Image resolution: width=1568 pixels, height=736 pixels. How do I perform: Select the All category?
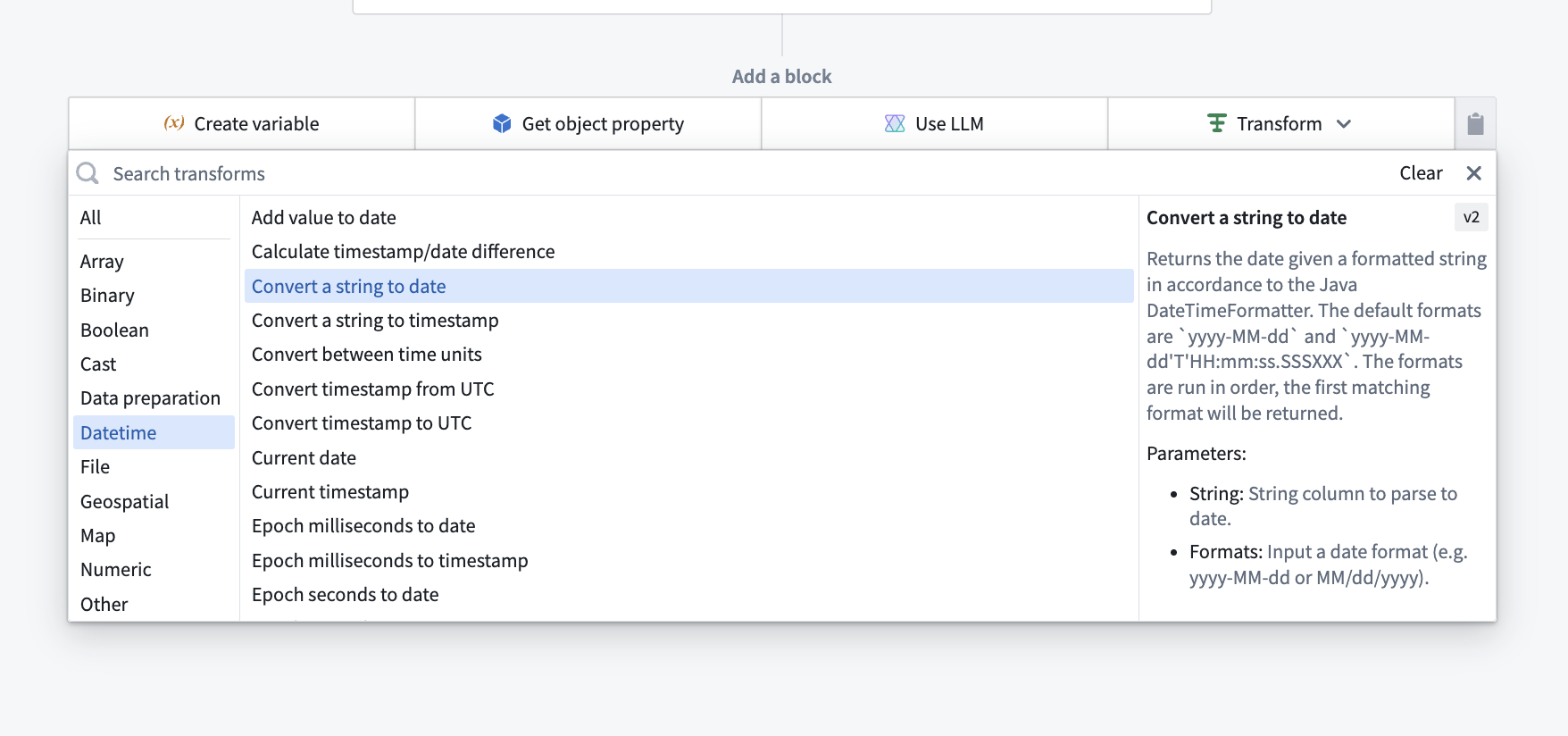152,218
